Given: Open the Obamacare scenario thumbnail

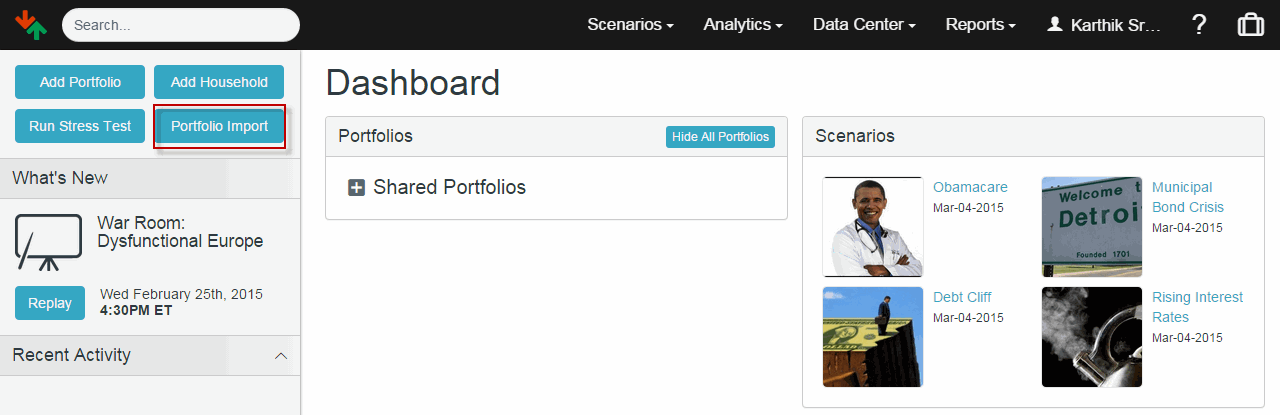Looking at the screenshot, I should pos(872,227).
